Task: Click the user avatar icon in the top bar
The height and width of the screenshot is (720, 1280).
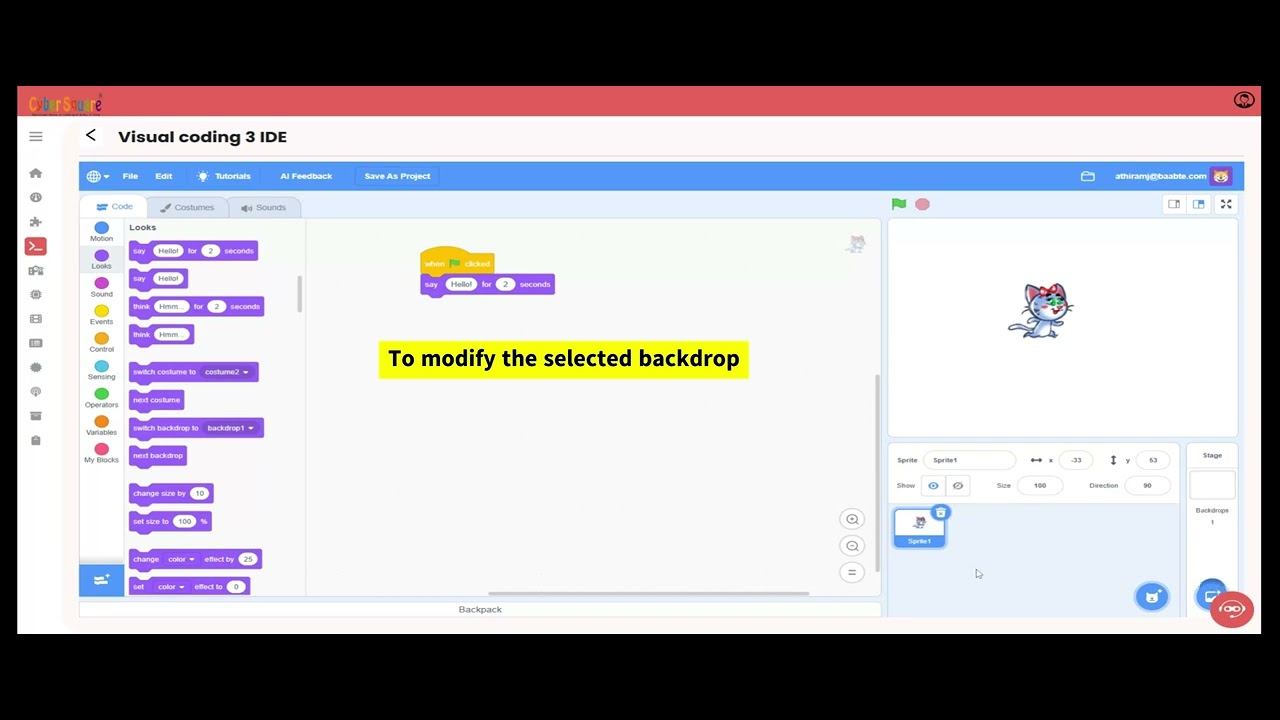Action: point(1221,176)
